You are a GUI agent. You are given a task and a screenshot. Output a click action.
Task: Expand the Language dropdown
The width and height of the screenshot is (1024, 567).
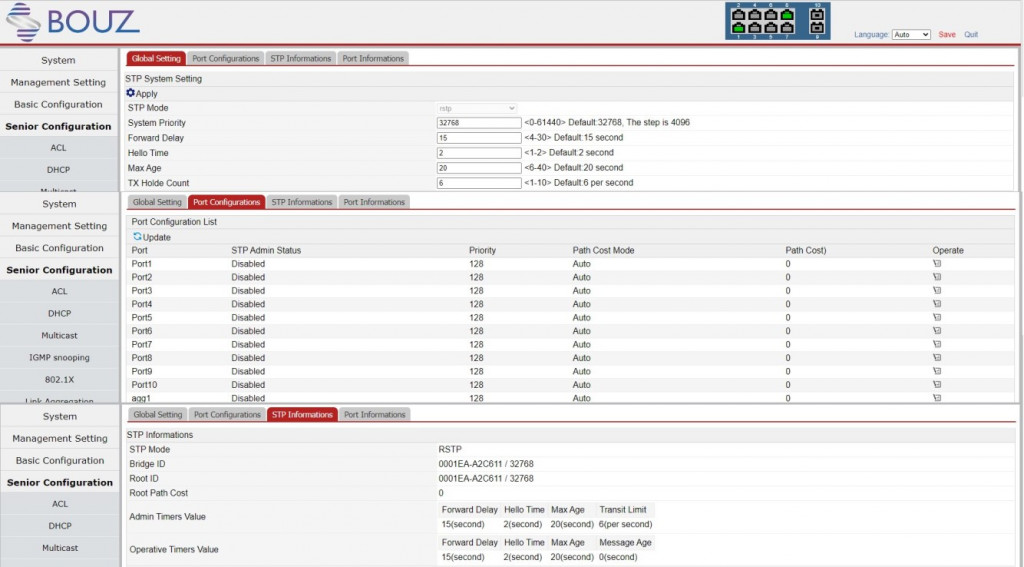click(x=910, y=35)
